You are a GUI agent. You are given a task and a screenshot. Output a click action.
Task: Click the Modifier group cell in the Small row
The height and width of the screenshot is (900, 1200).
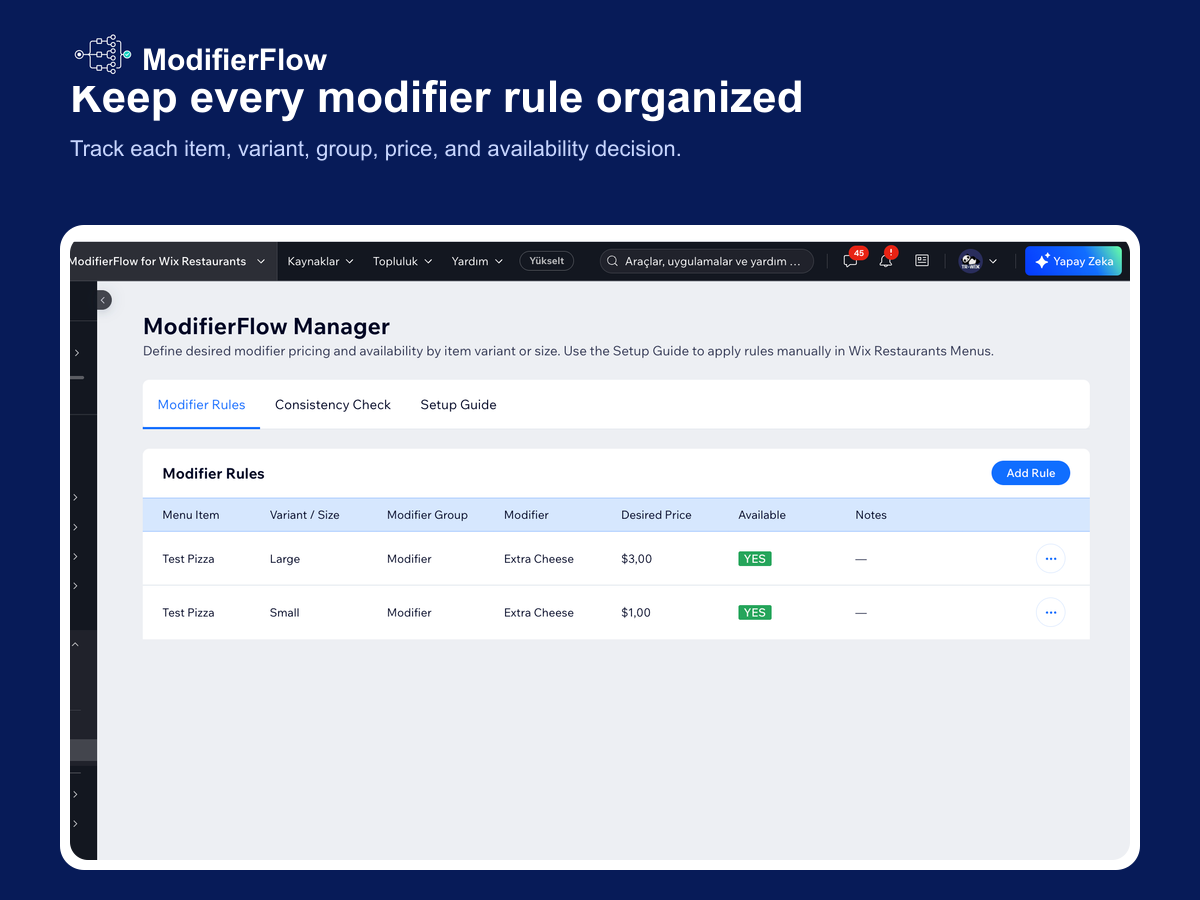tap(409, 612)
